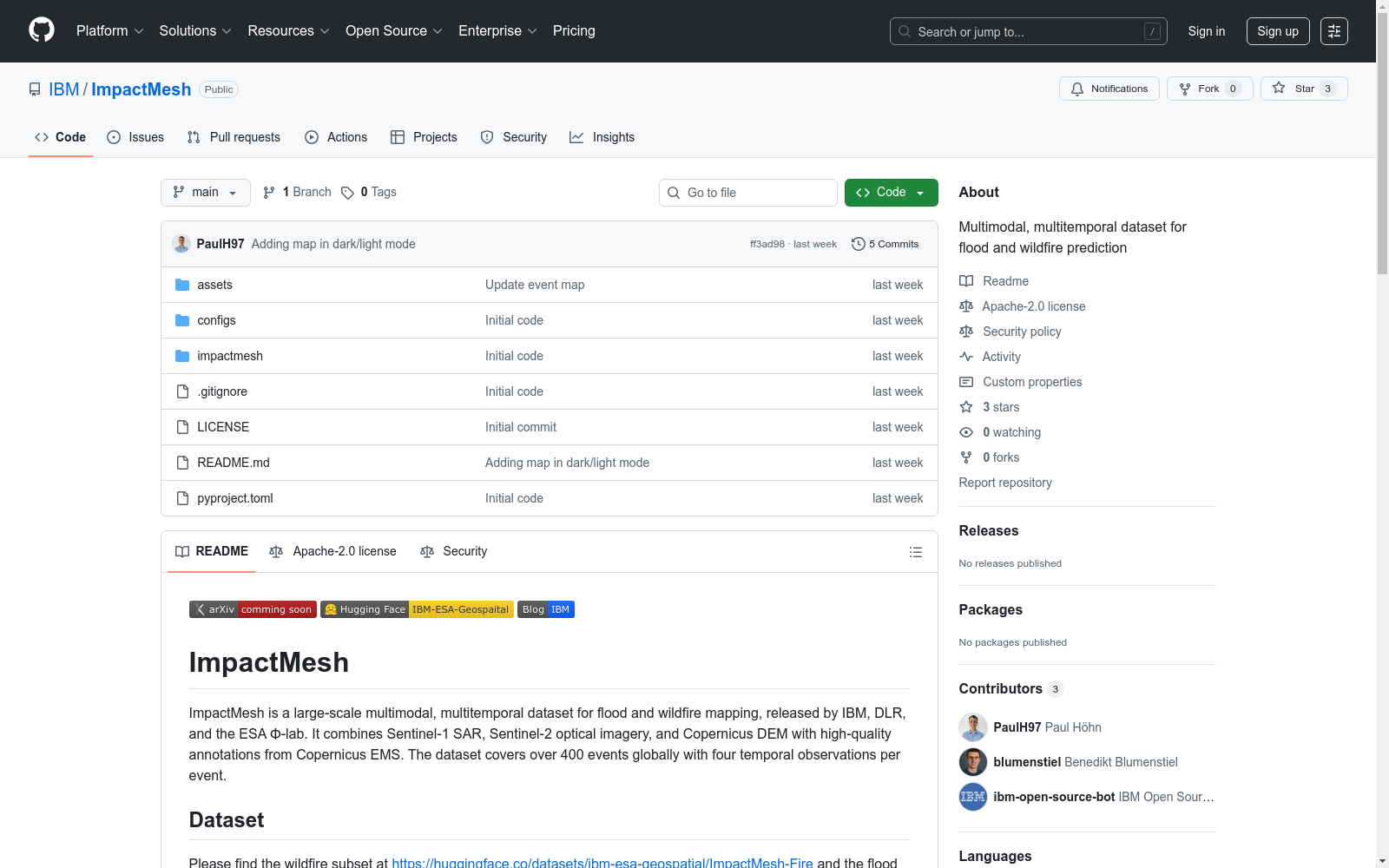Switch to the Actions tab

pos(336,137)
